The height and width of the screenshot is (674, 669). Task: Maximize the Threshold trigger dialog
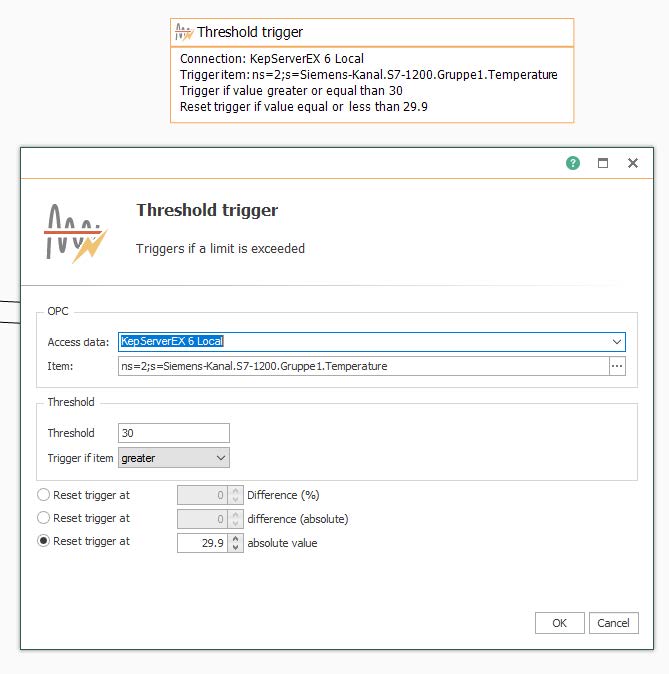click(603, 163)
